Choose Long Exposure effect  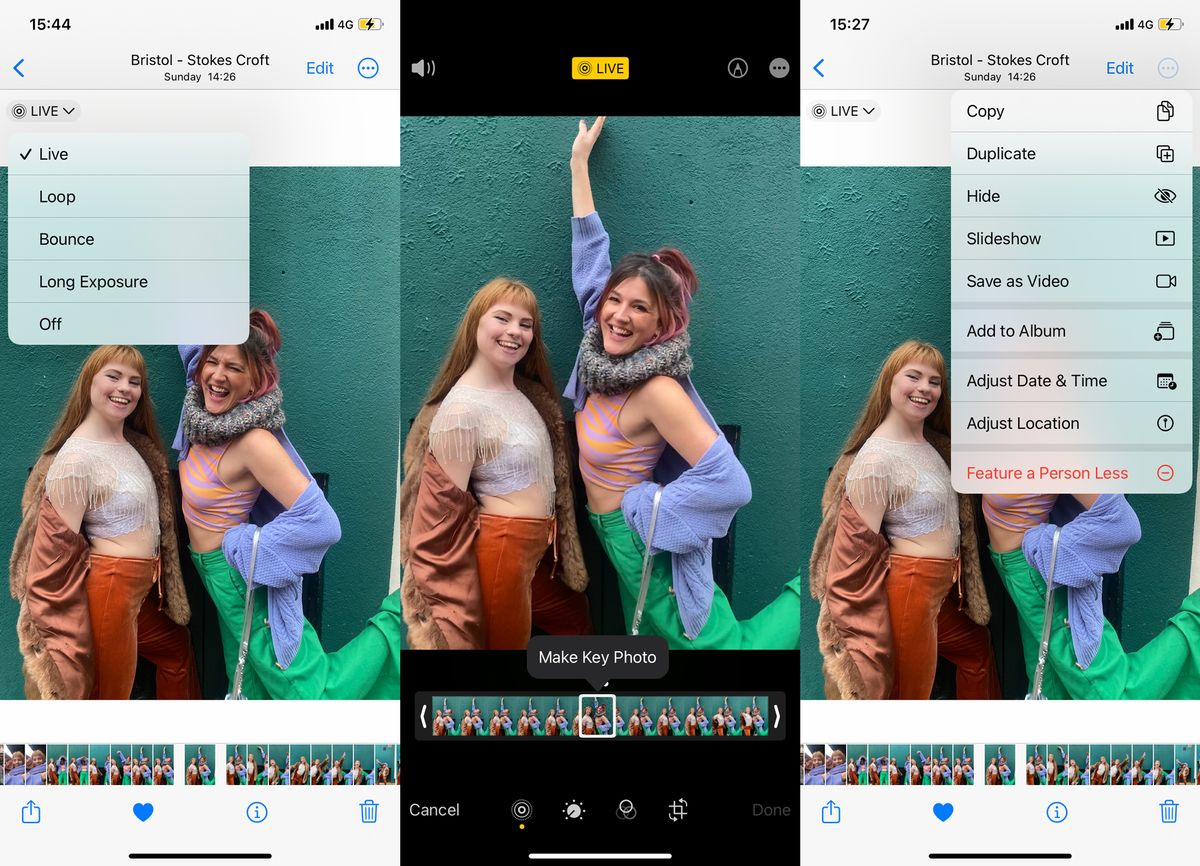[90, 281]
